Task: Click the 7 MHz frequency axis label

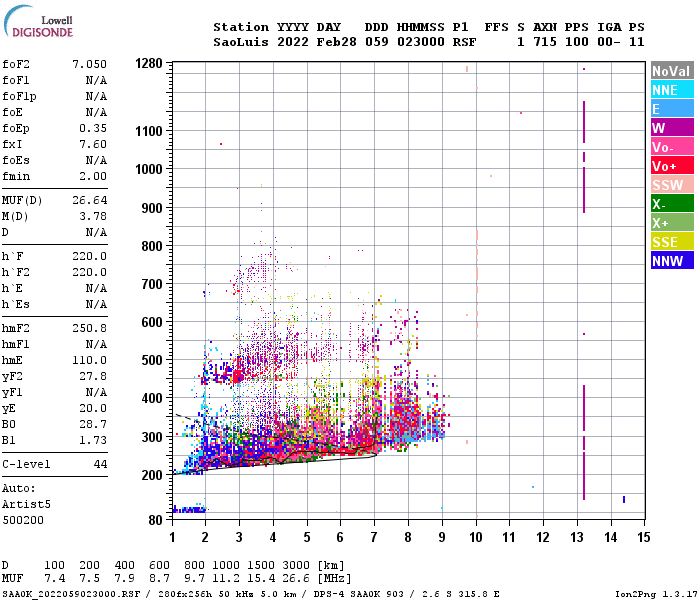Action: tap(374, 537)
